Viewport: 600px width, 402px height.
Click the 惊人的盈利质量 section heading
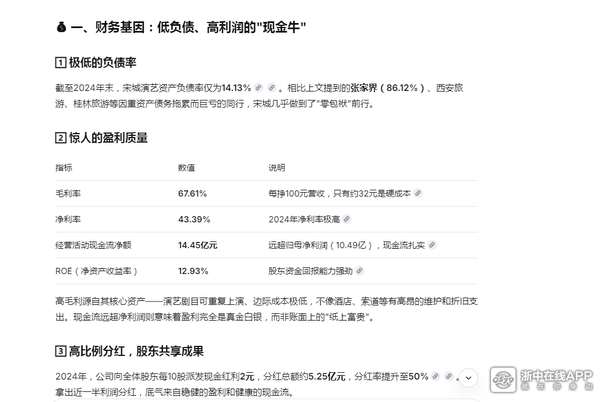tap(105, 138)
